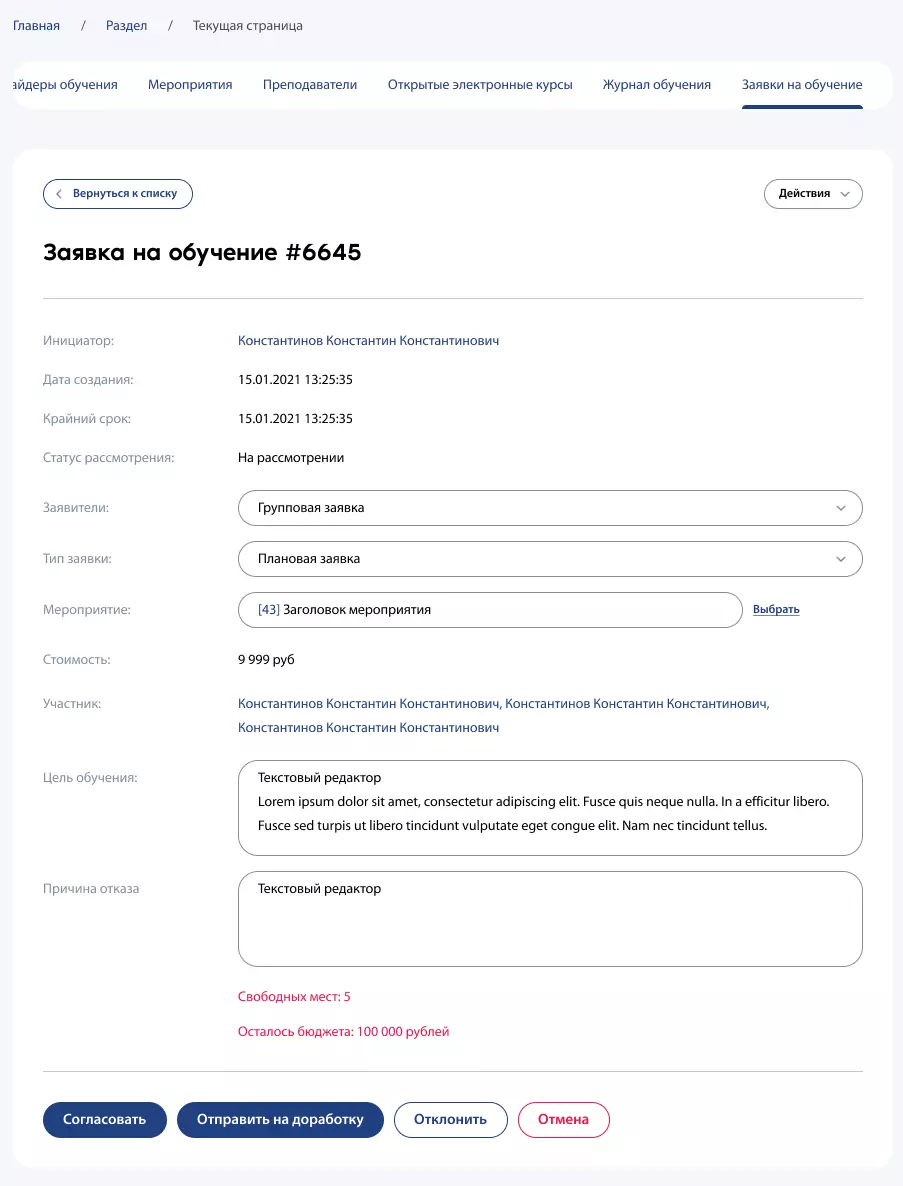Expand the Заявители dropdown (Групповая заявка)

(x=549, y=508)
